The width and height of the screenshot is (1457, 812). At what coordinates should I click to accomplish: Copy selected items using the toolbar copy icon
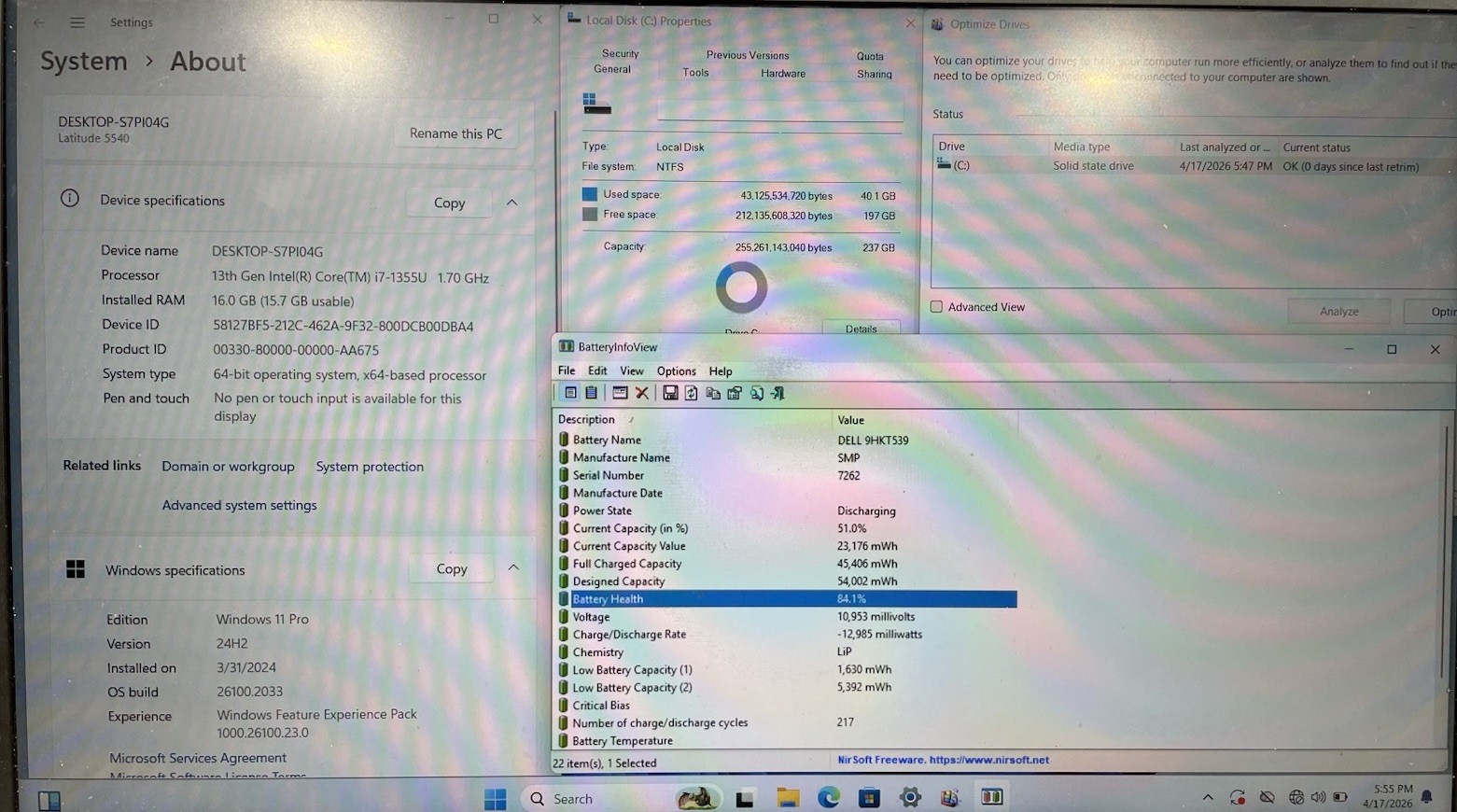pos(713,393)
